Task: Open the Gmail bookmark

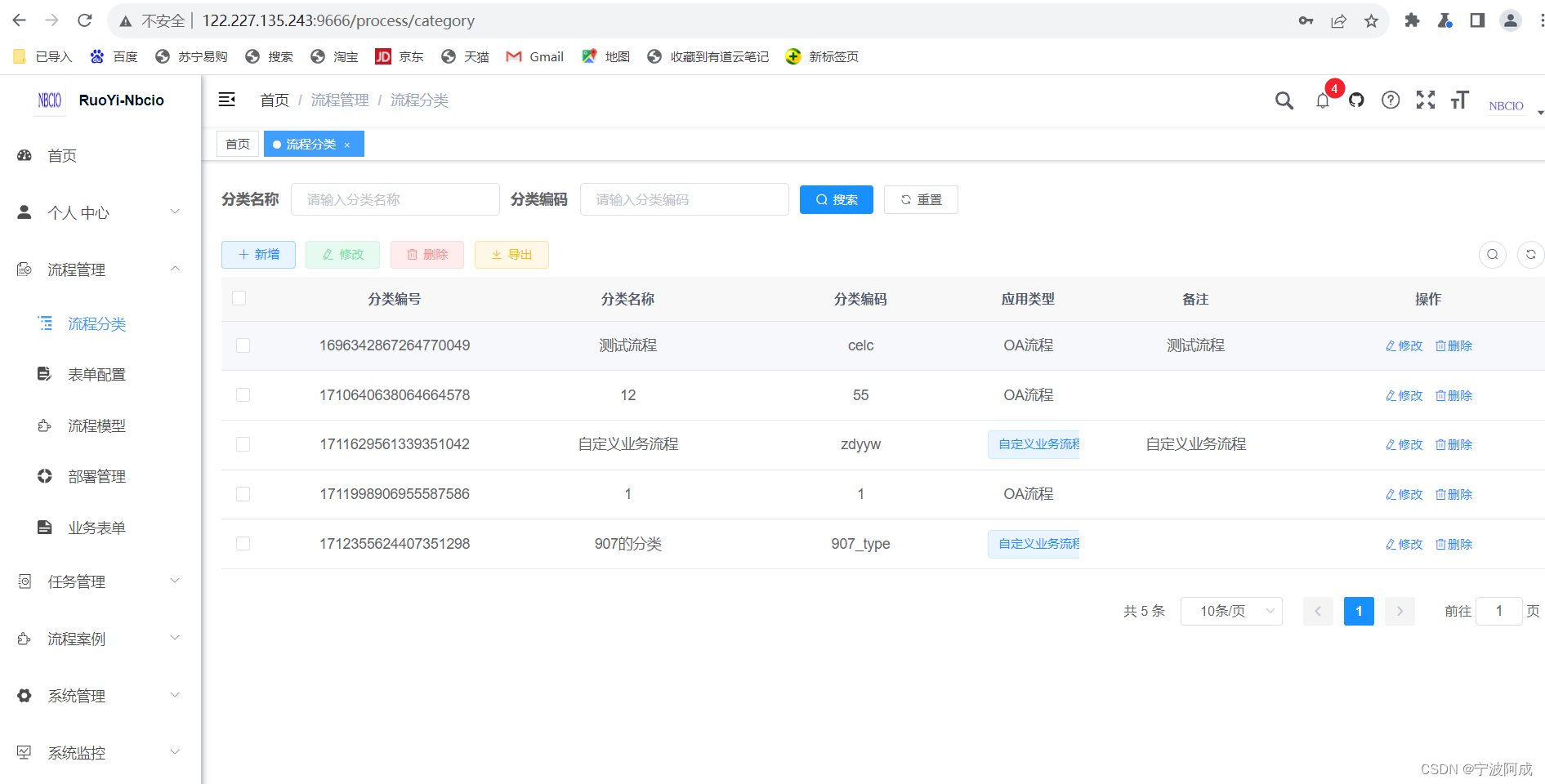Action: [535, 56]
